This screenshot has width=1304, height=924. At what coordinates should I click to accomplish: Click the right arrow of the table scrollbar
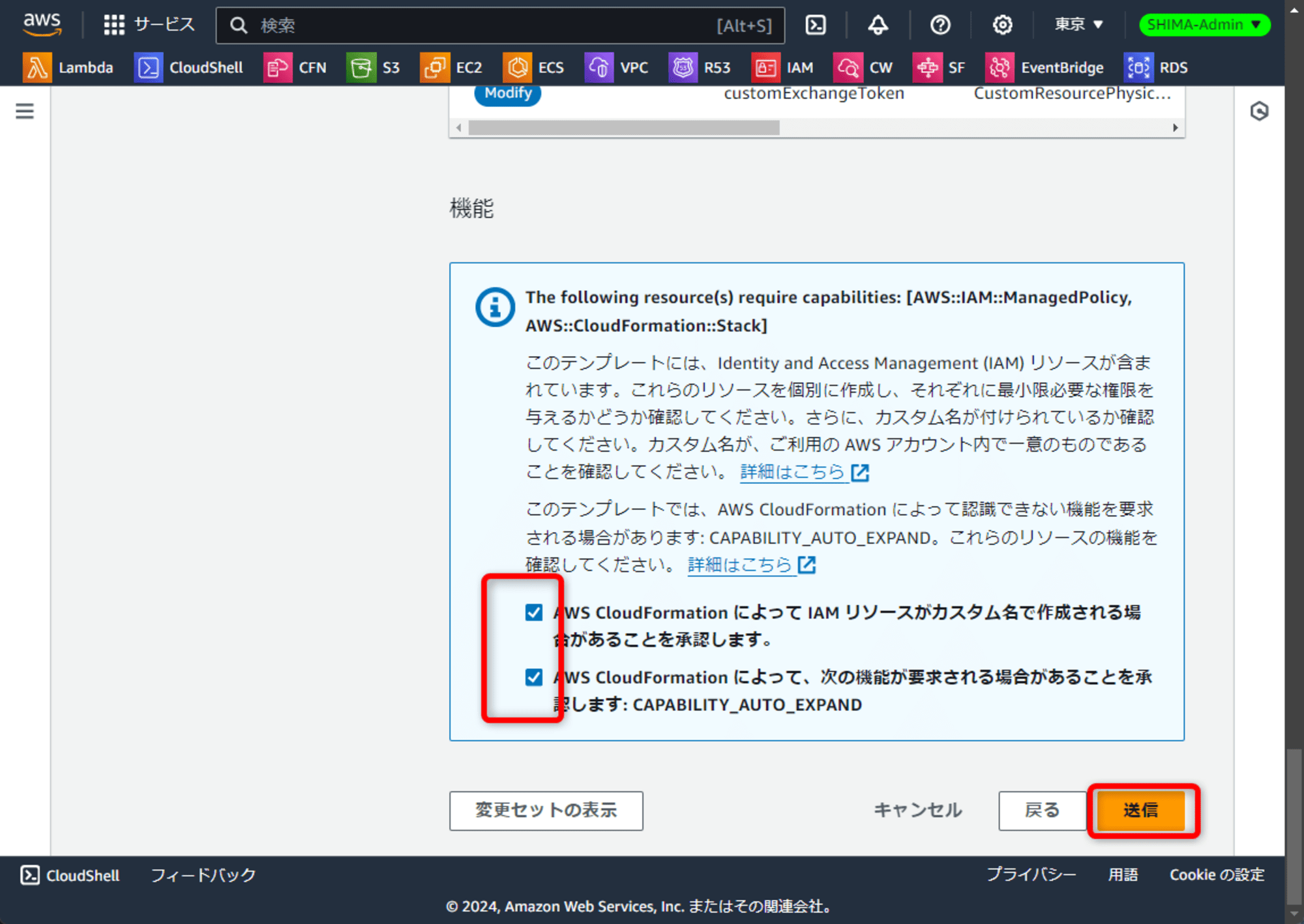coord(1175,128)
